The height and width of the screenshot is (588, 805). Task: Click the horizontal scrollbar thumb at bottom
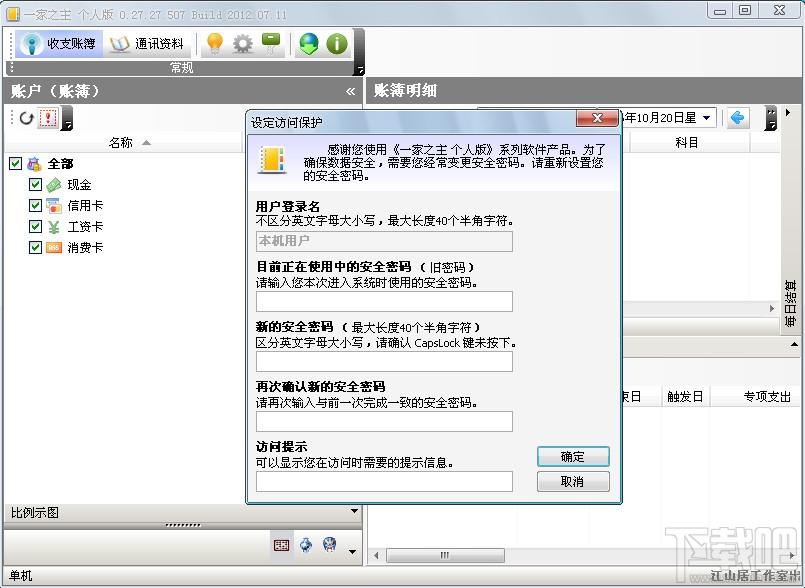445,555
